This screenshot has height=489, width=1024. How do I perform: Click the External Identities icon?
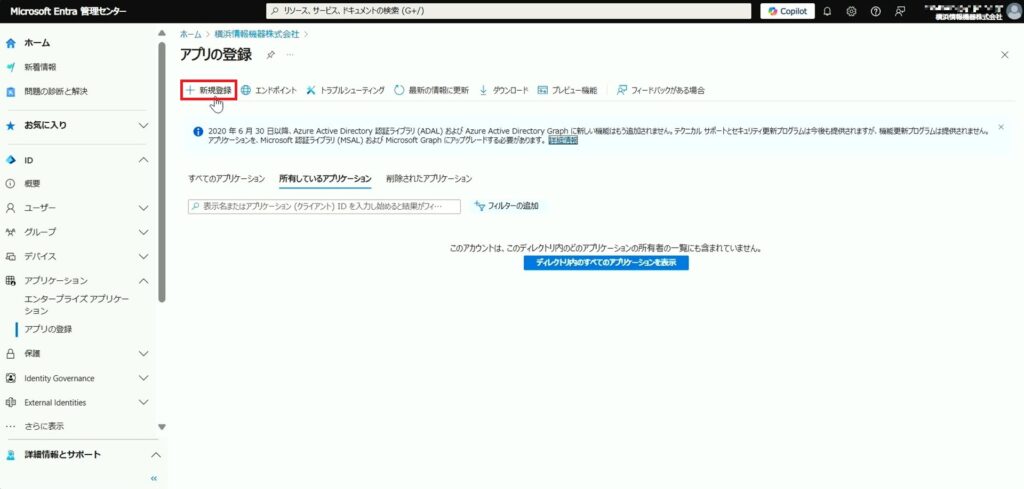pos(10,402)
